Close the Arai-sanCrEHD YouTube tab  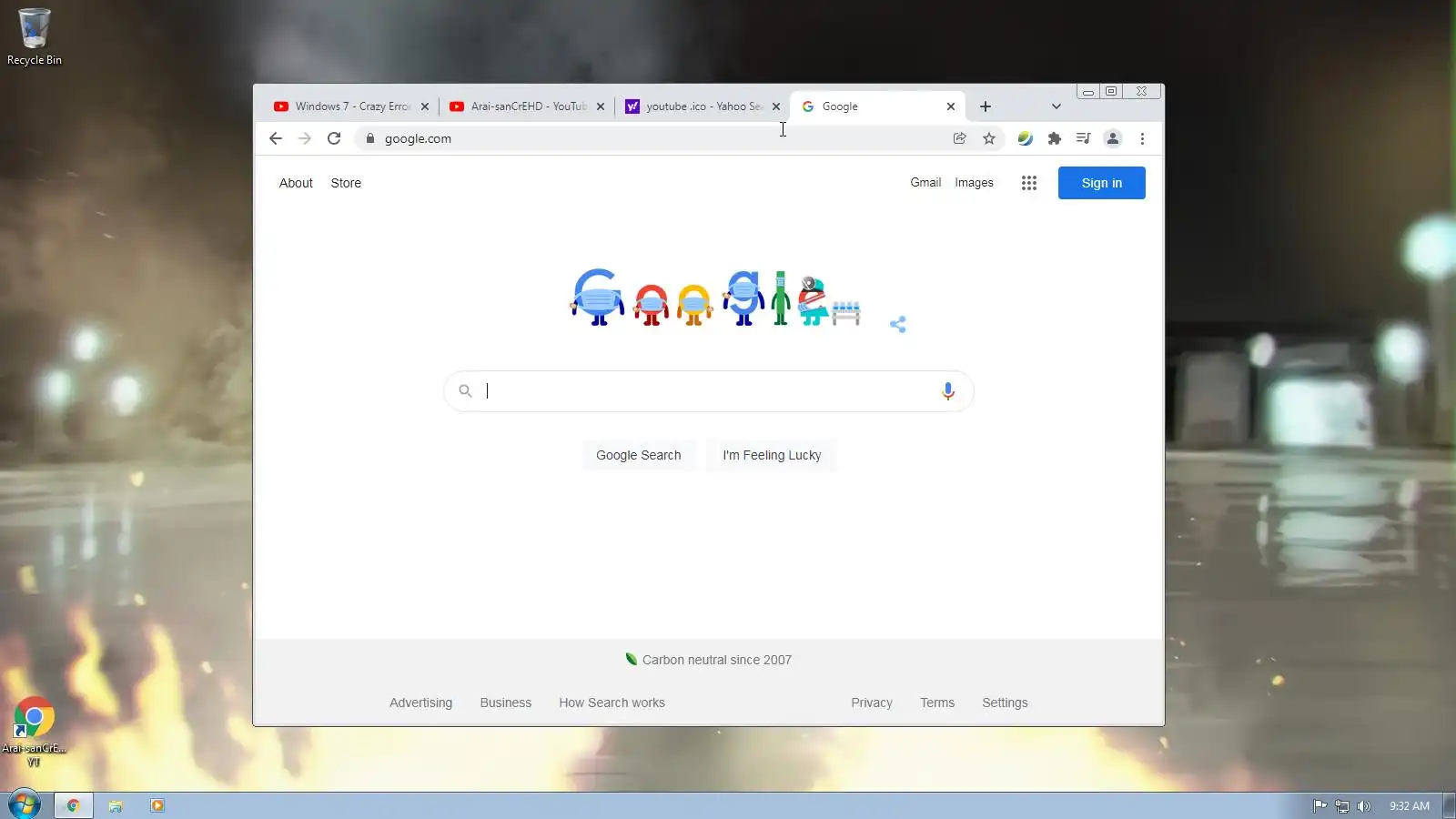(601, 106)
